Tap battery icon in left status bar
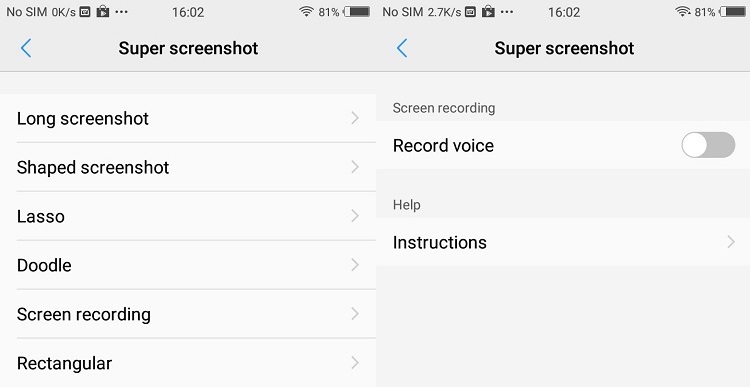 click(357, 11)
